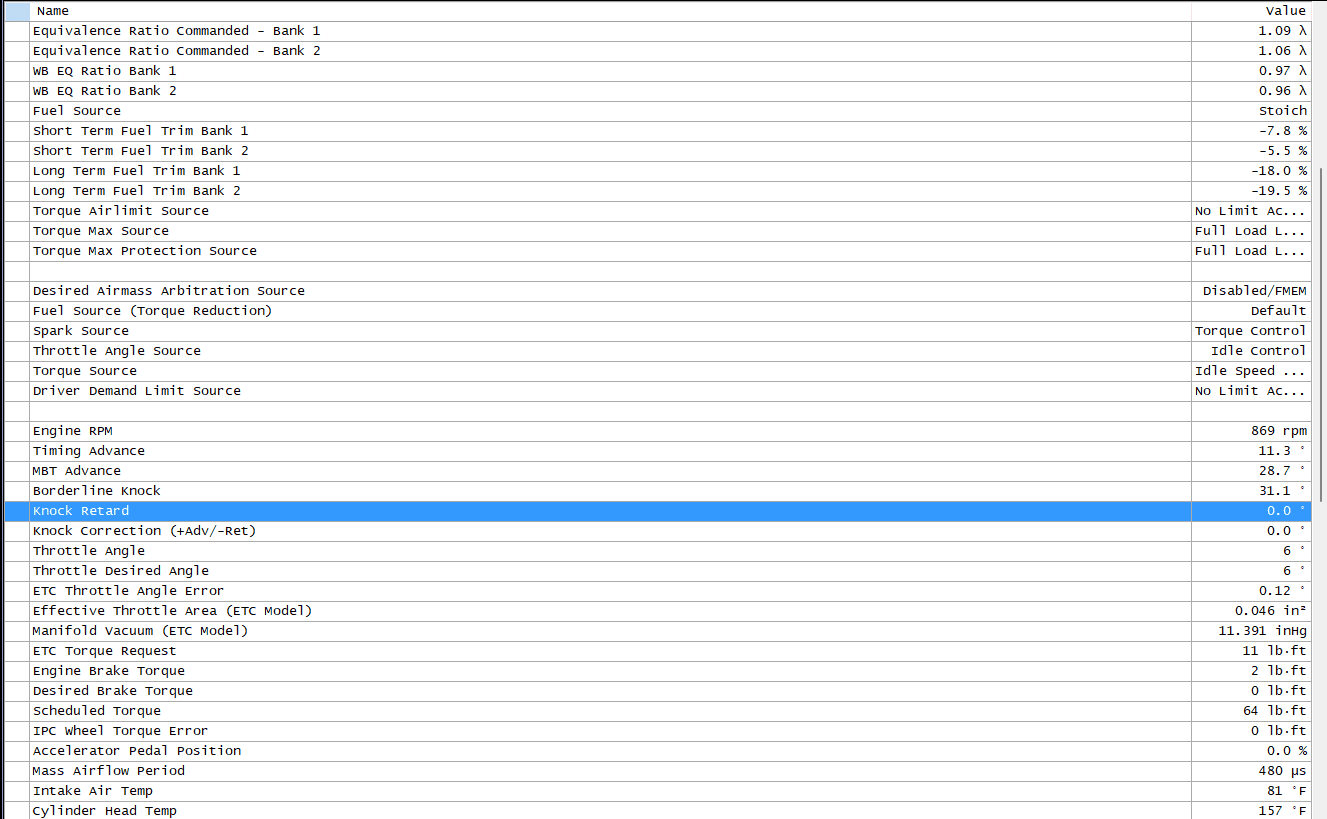Select Desired Airmass Arbitration Source row
1327x819 pixels.
coord(658,291)
